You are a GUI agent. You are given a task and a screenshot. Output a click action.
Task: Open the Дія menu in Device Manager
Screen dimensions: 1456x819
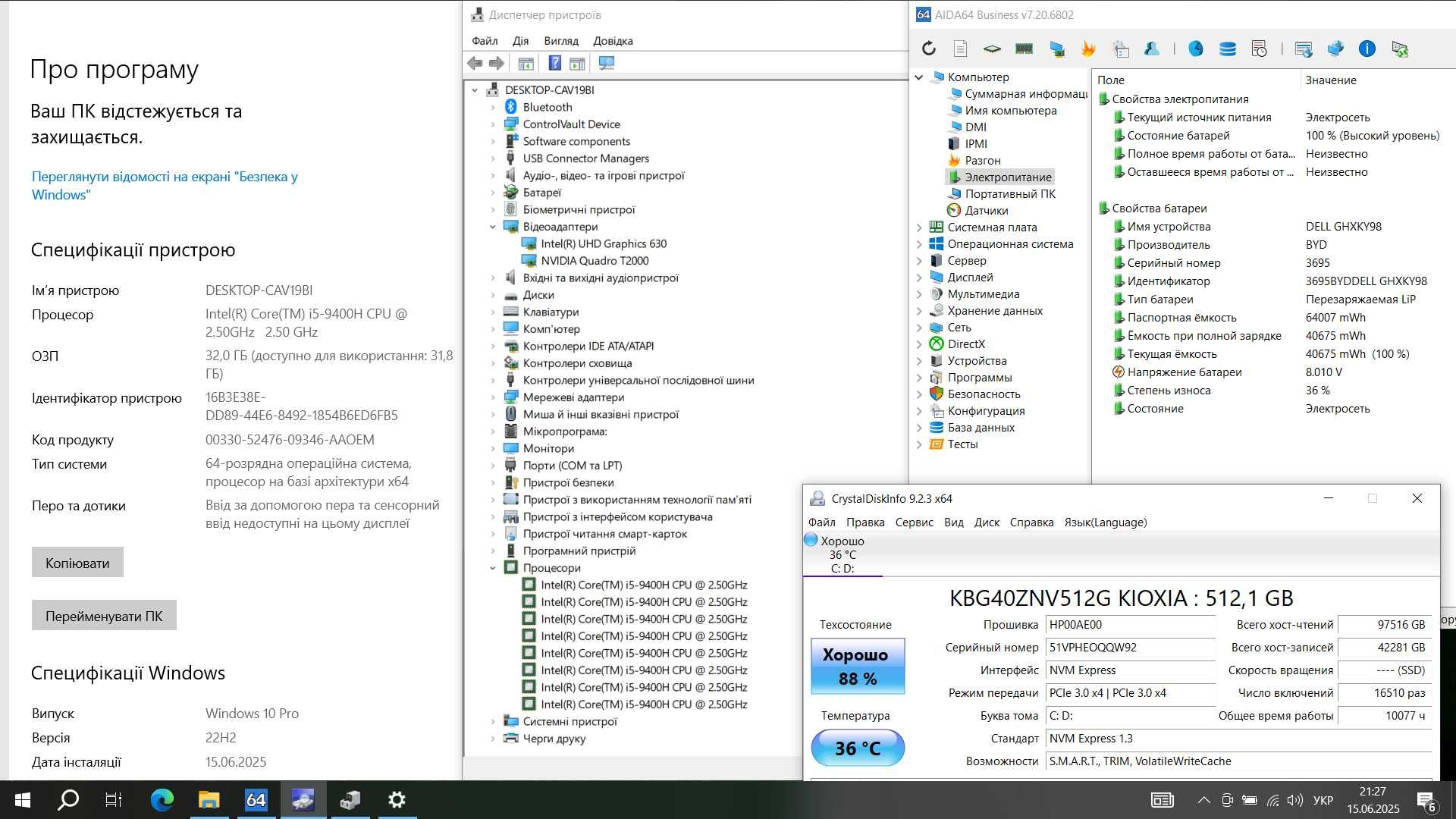coord(520,41)
